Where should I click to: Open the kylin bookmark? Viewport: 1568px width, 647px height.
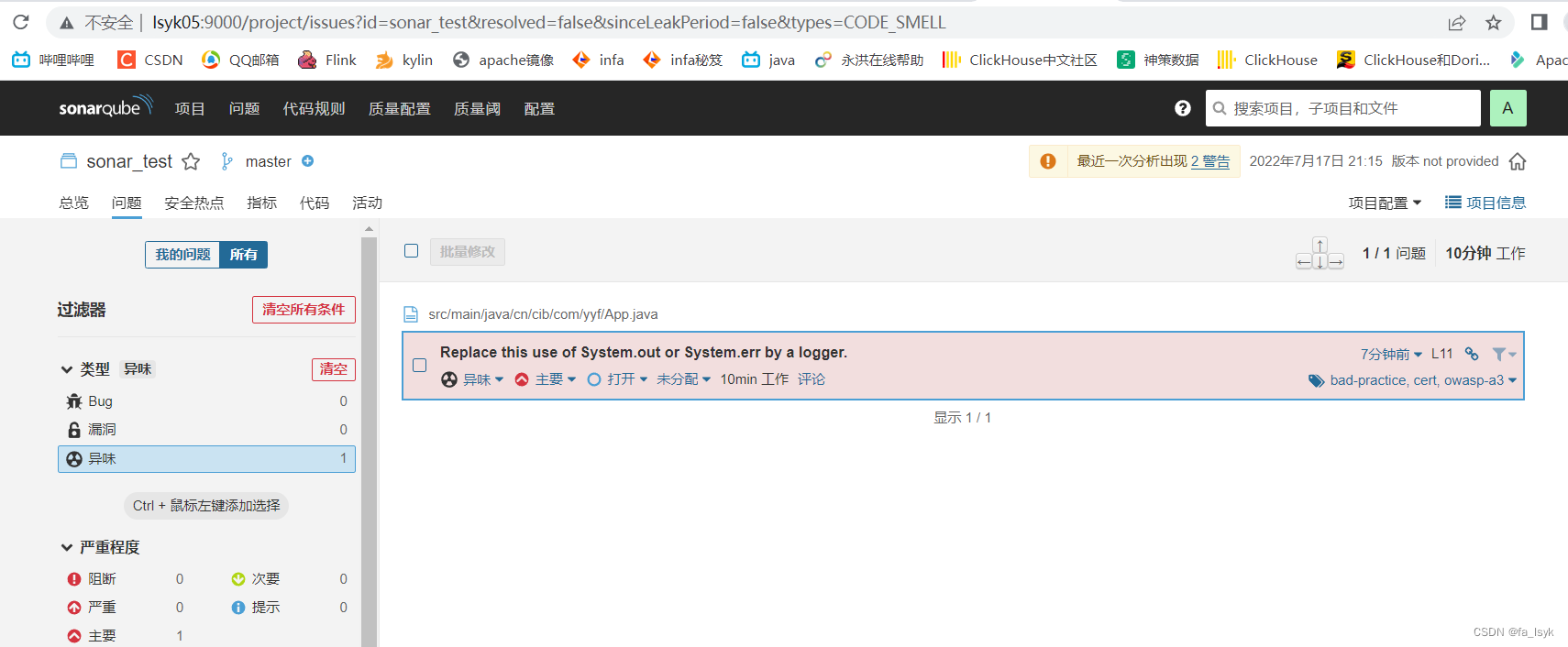click(x=404, y=60)
